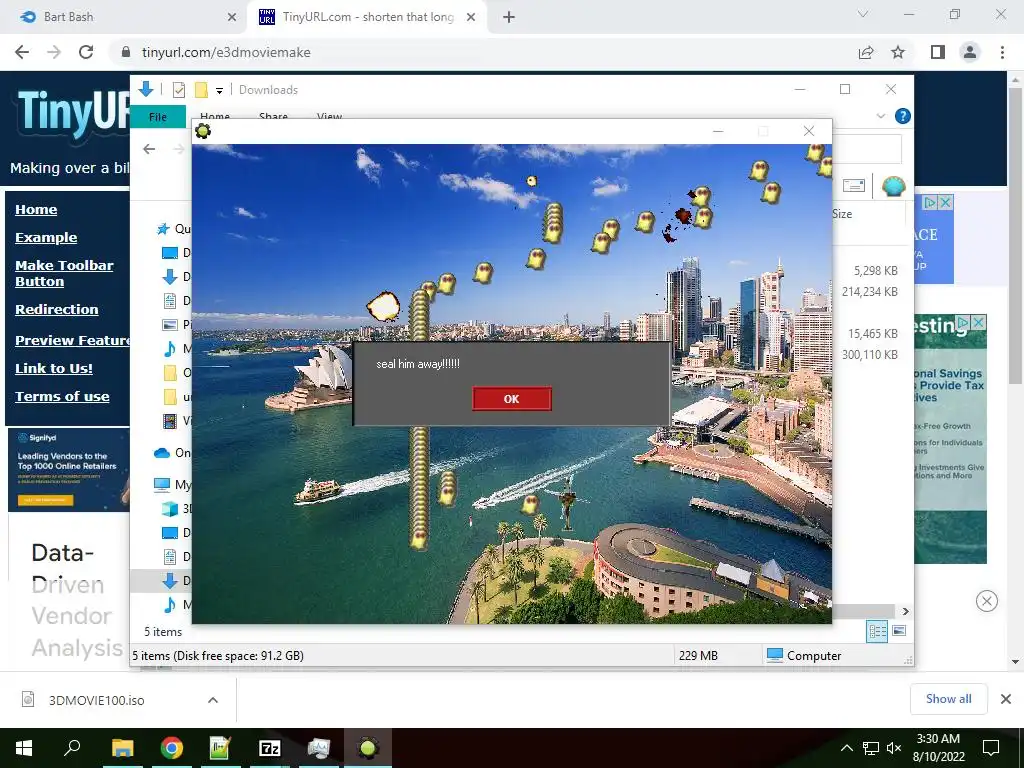Click the muted volume tray icon
The height and width of the screenshot is (768, 1024).
[x=894, y=748]
